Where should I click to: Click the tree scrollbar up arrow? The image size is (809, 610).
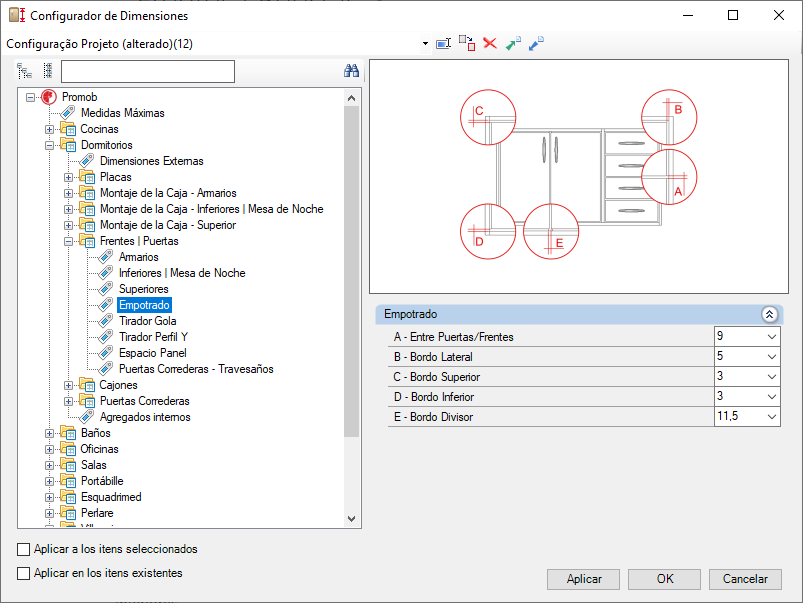pos(352,98)
